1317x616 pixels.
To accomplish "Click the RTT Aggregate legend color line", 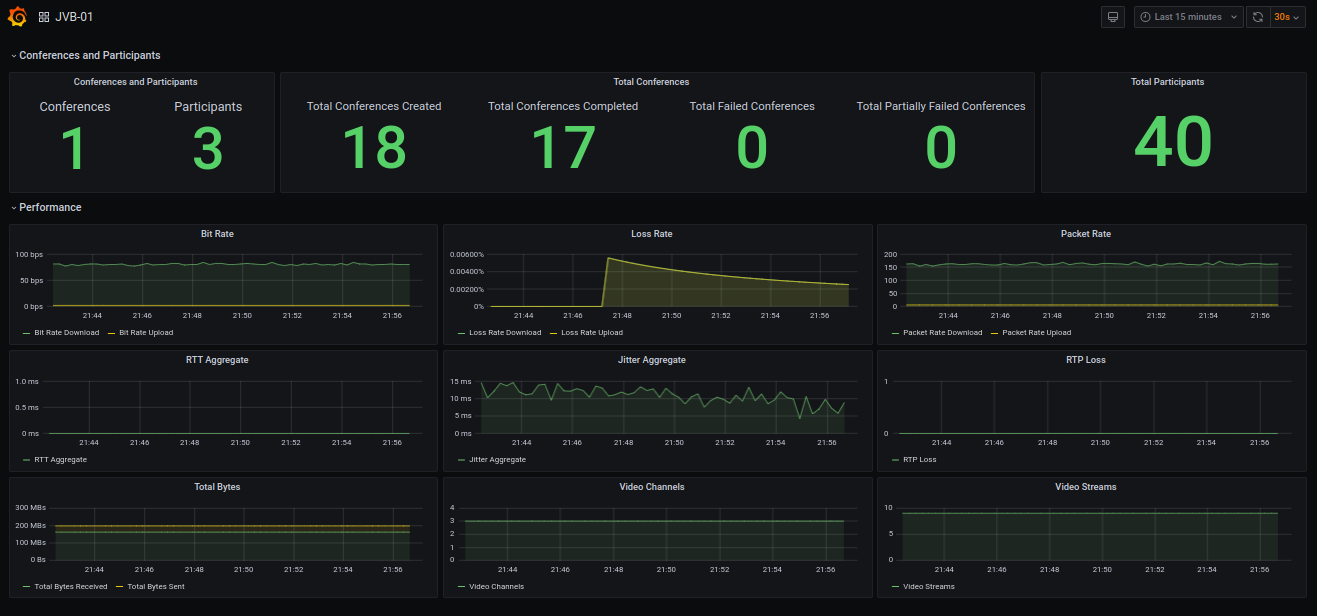I will (27, 460).
